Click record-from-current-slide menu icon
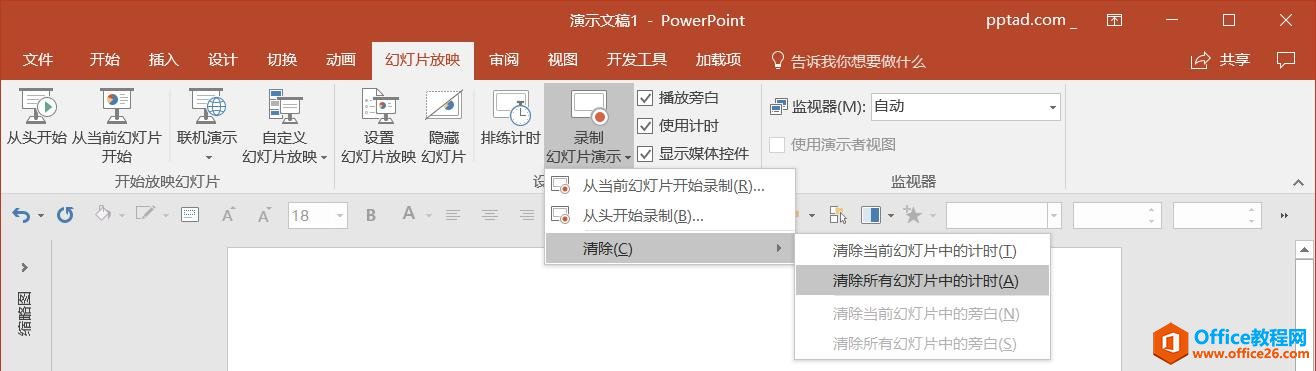 (x=560, y=185)
